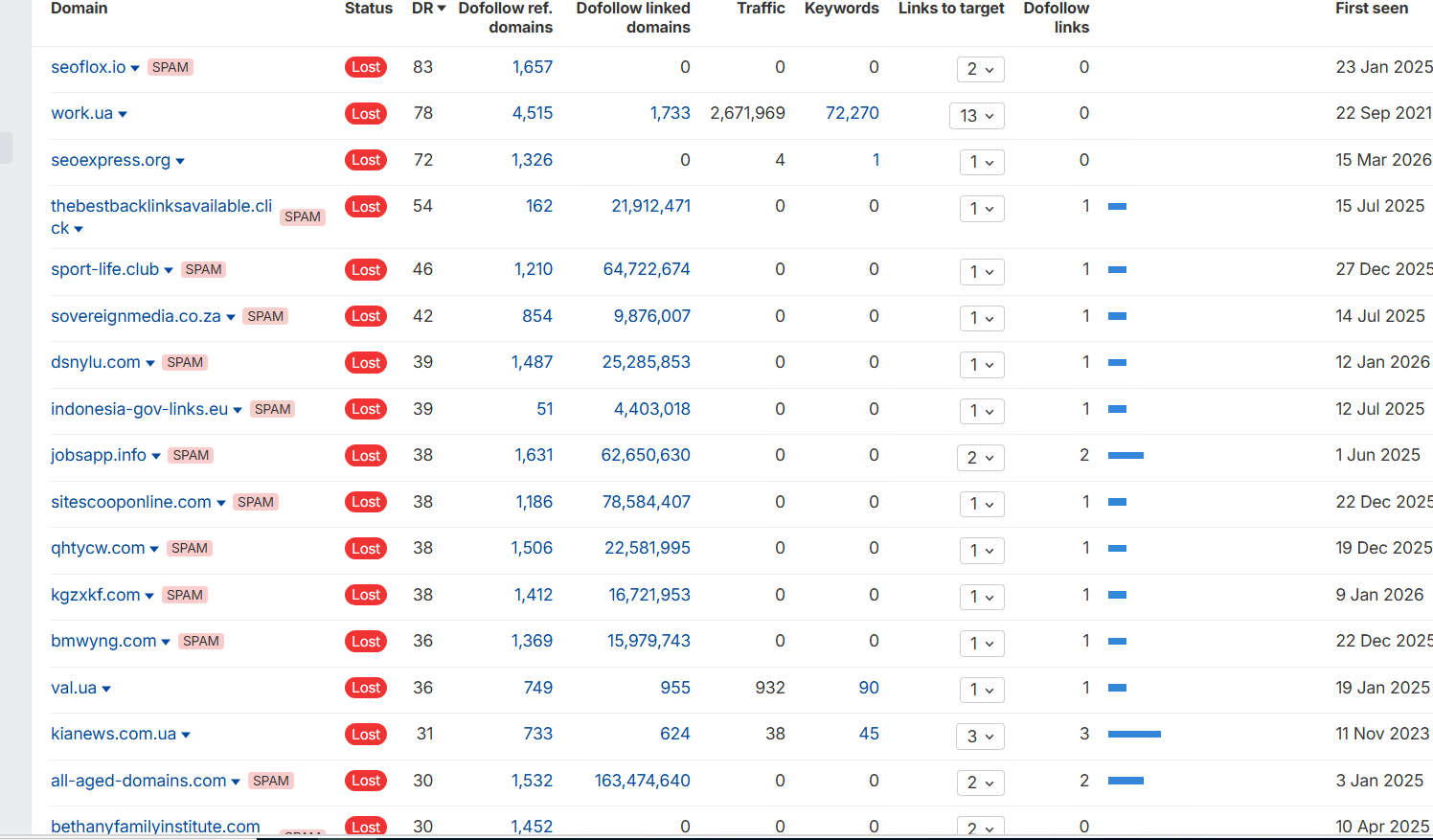Open the sport-life.club domain link

point(104,269)
